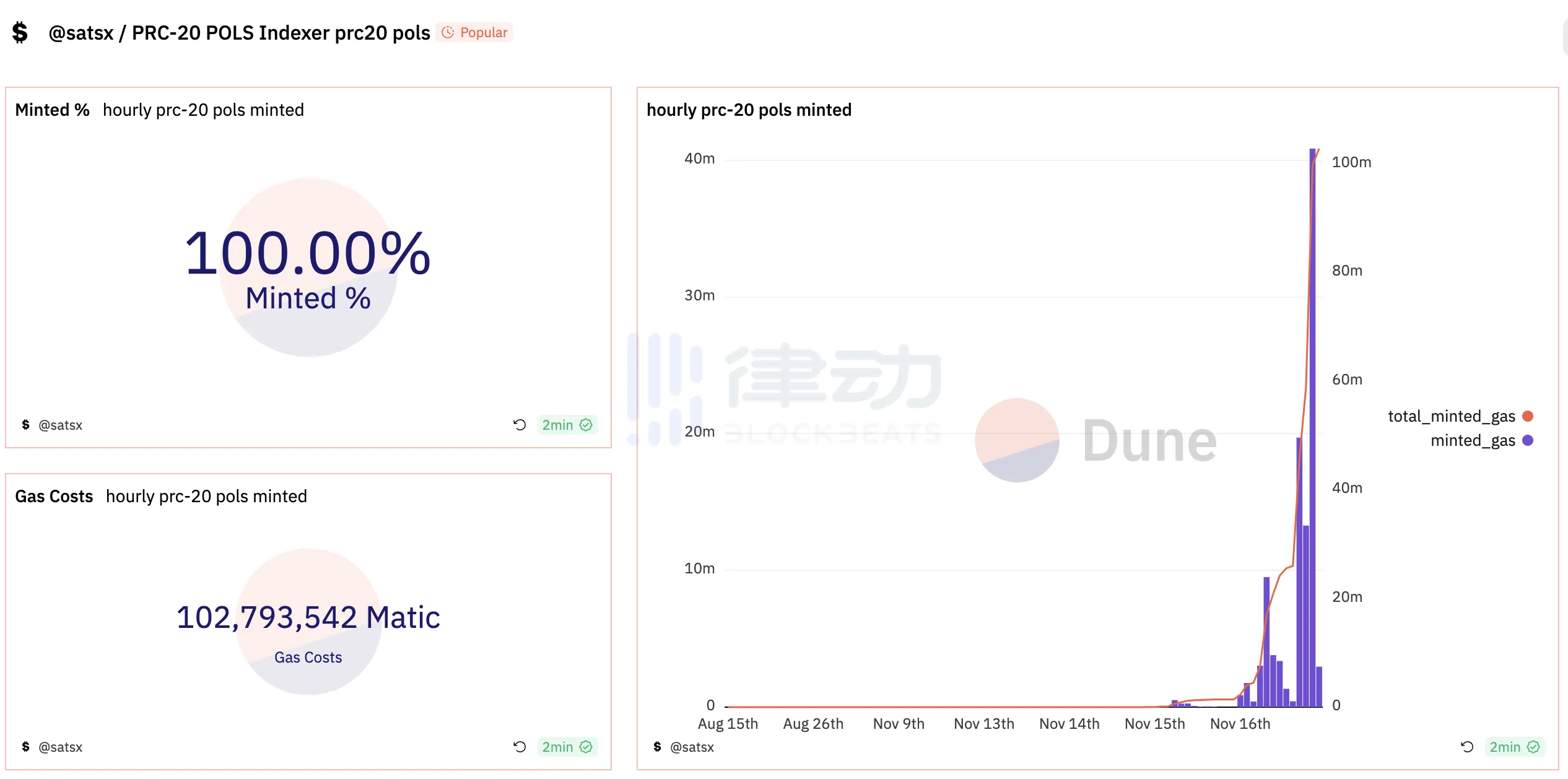
Task: Open the hourly prc-20 pols minted chart title
Action: (x=749, y=110)
